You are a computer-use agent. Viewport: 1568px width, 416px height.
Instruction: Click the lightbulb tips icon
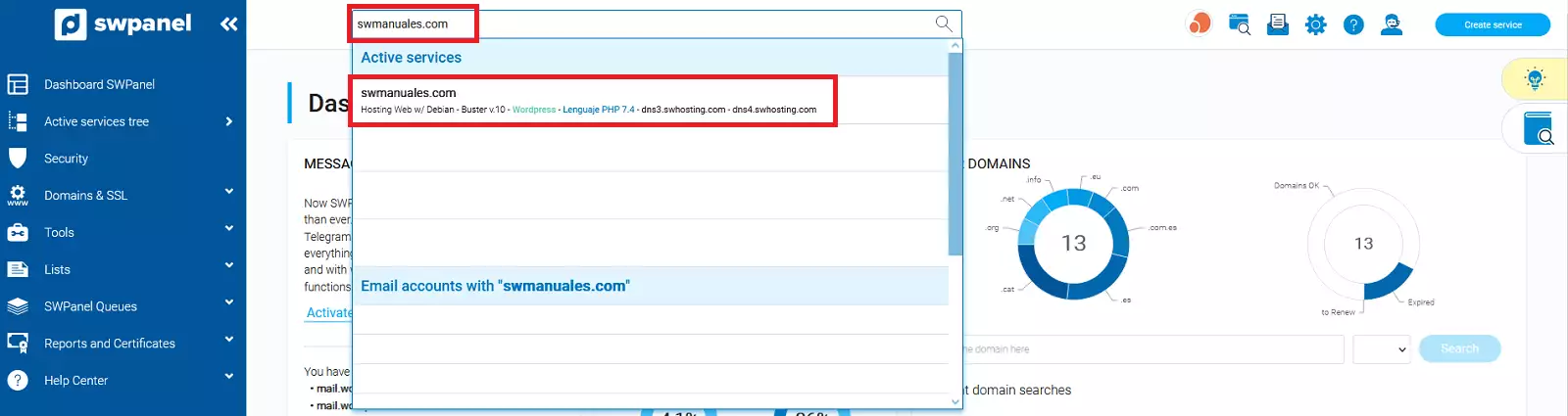1535,79
